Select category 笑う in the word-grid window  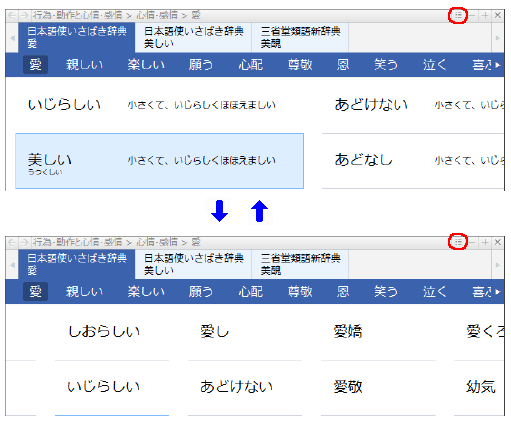[386, 292]
